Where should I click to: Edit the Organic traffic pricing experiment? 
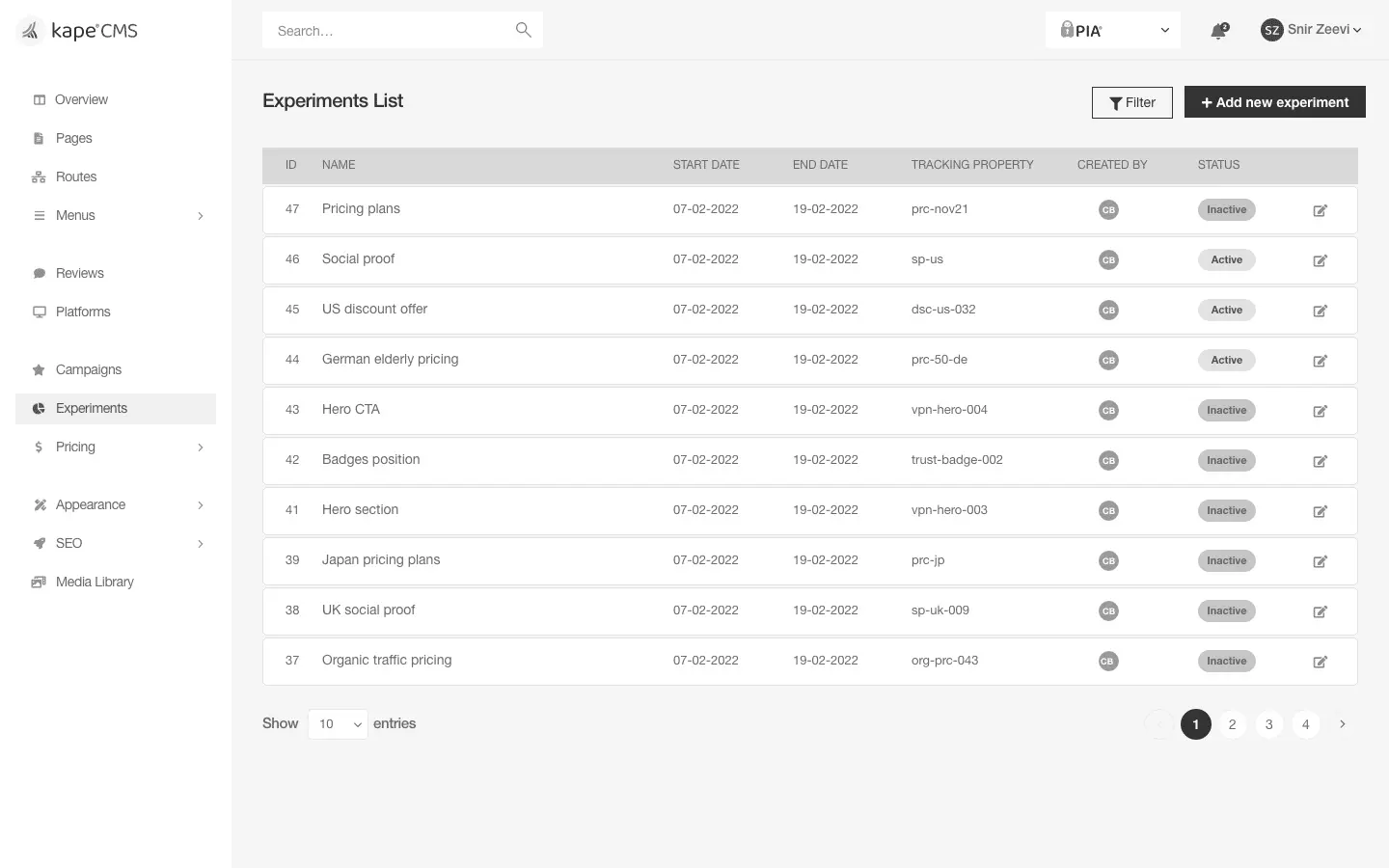(x=1320, y=662)
